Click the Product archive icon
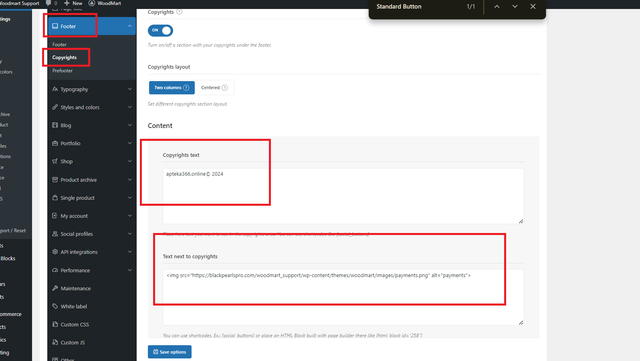 pyautogui.click(x=55, y=180)
